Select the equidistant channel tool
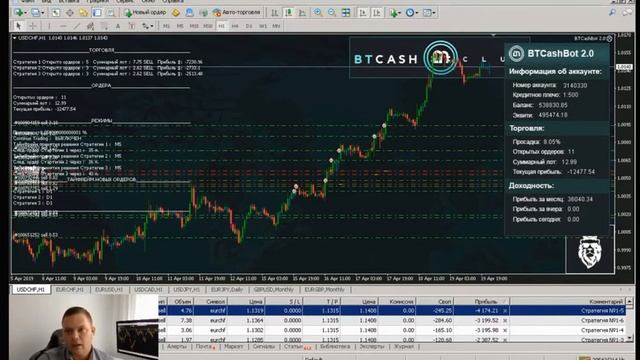 point(90,26)
